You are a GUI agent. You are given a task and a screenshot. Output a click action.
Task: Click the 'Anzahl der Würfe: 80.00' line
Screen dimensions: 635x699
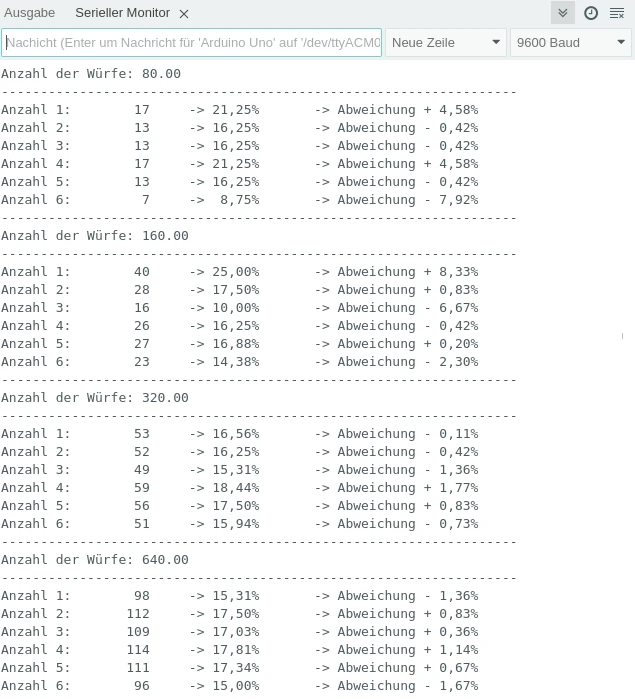(91, 74)
